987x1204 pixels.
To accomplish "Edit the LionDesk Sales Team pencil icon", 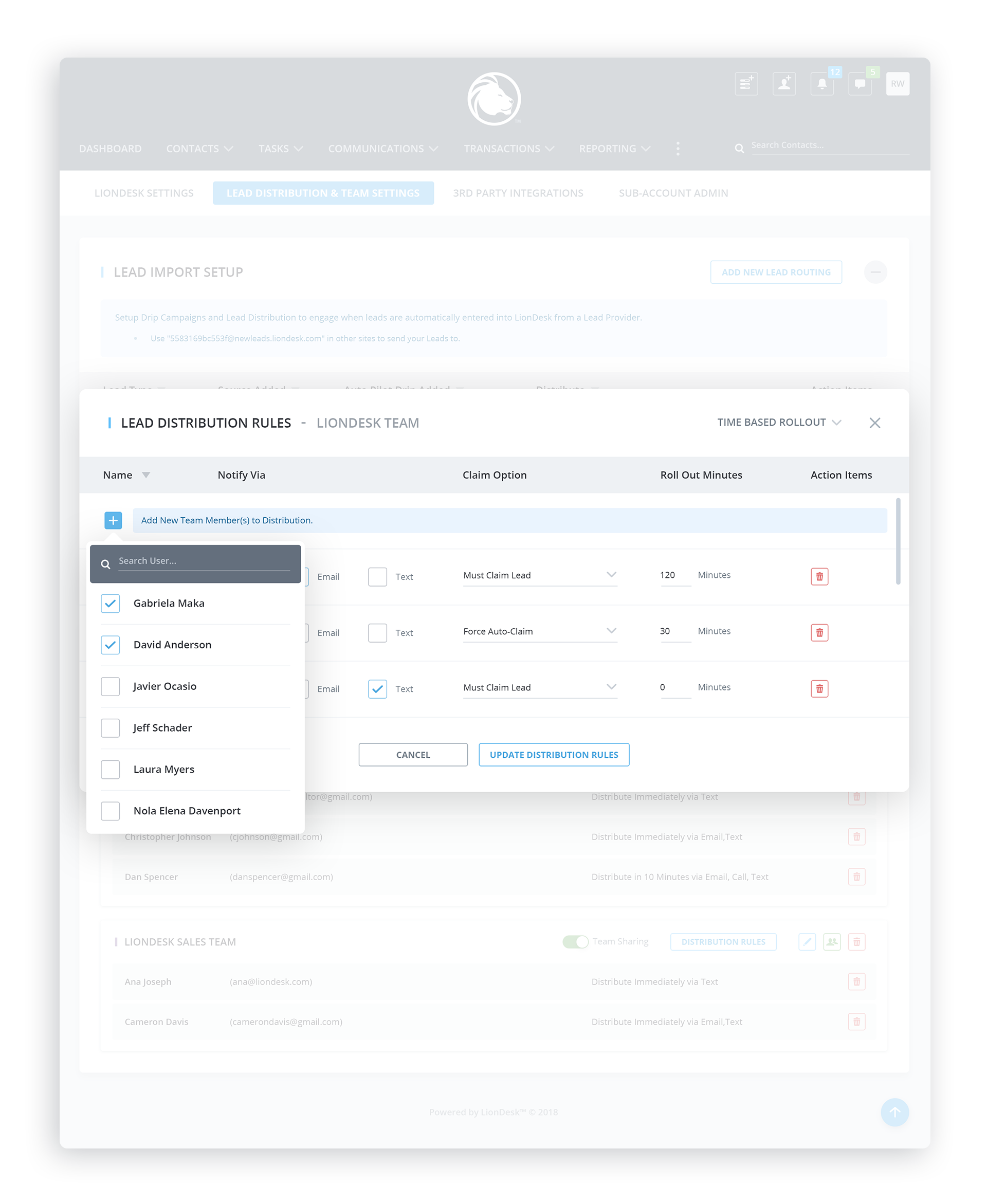I will (807, 942).
